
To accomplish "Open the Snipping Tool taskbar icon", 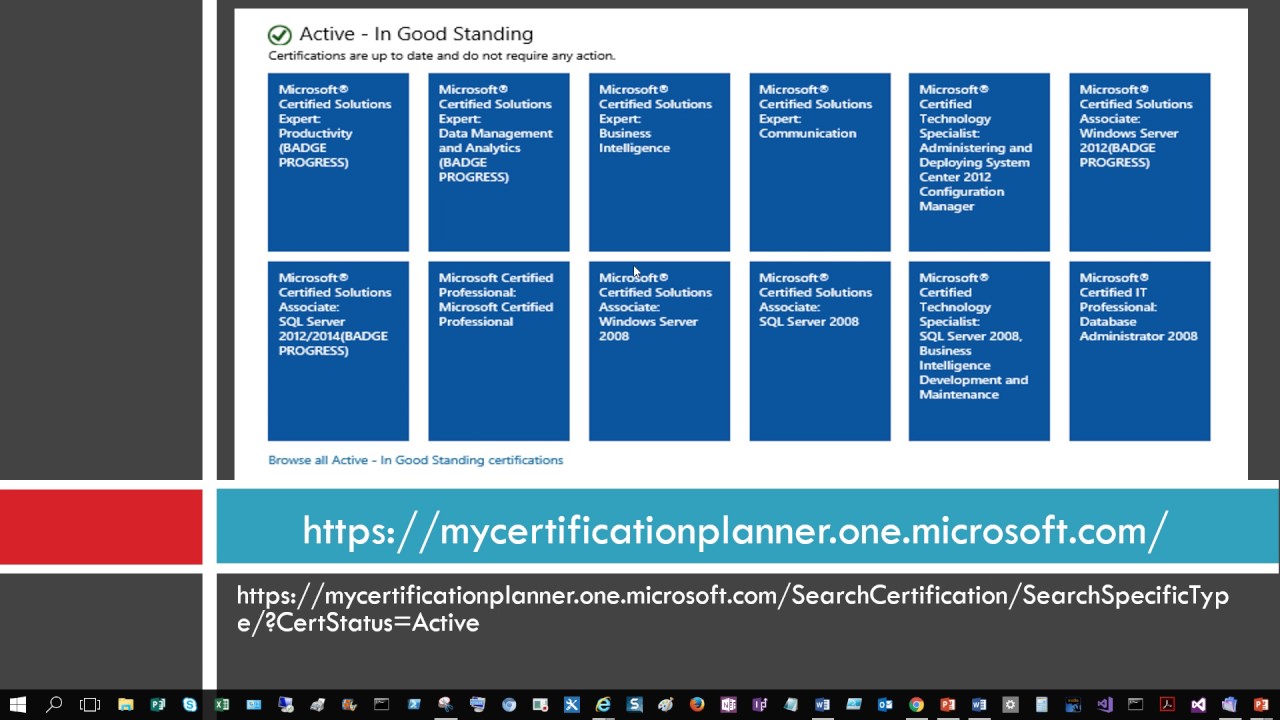I will [445, 704].
